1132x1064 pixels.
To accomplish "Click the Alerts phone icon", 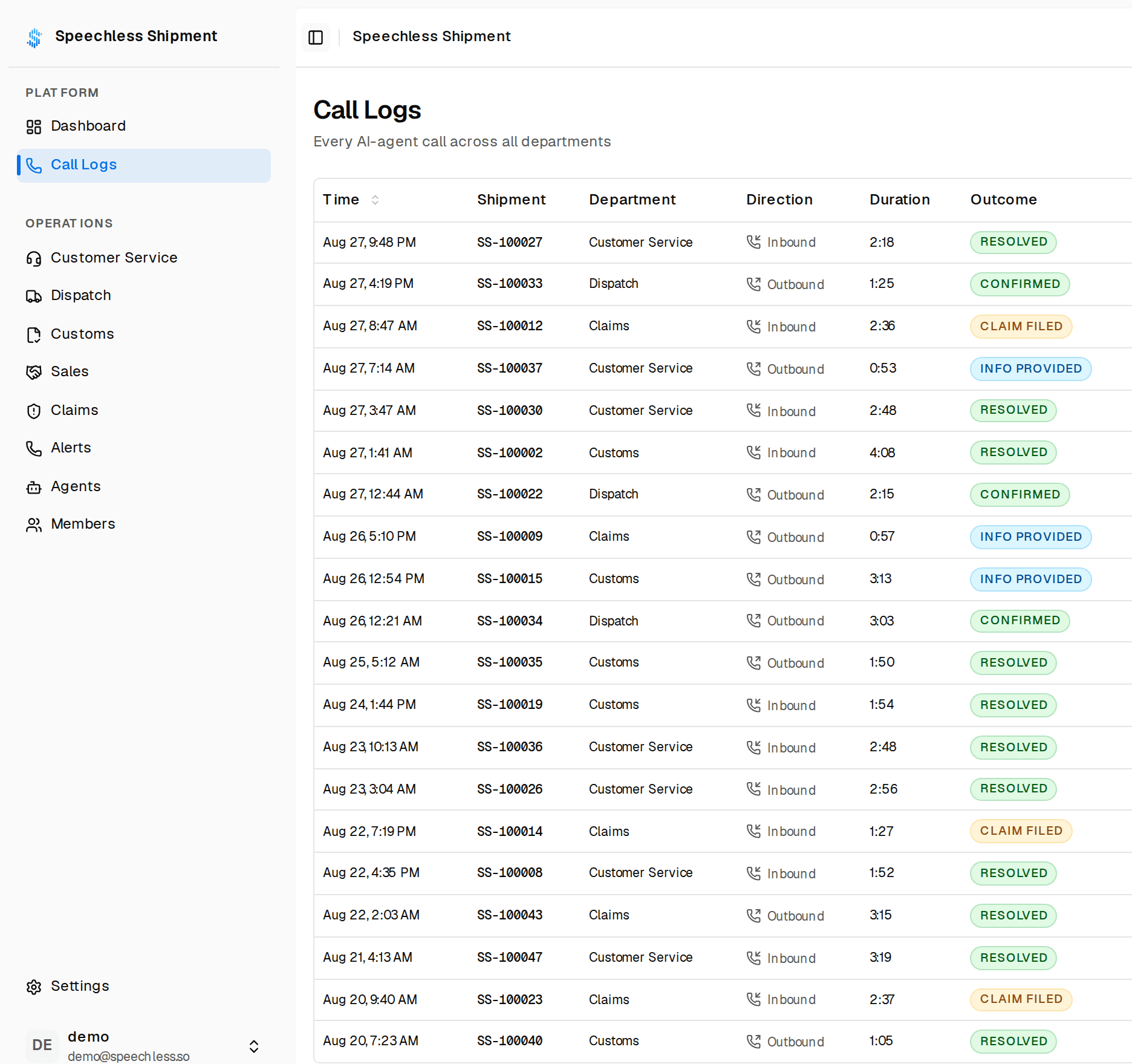I will pyautogui.click(x=34, y=448).
